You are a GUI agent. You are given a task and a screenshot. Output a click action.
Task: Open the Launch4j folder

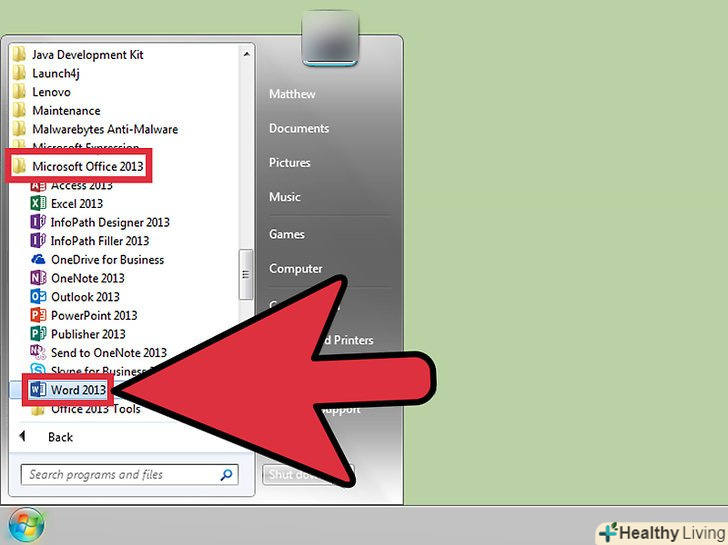tap(46, 73)
